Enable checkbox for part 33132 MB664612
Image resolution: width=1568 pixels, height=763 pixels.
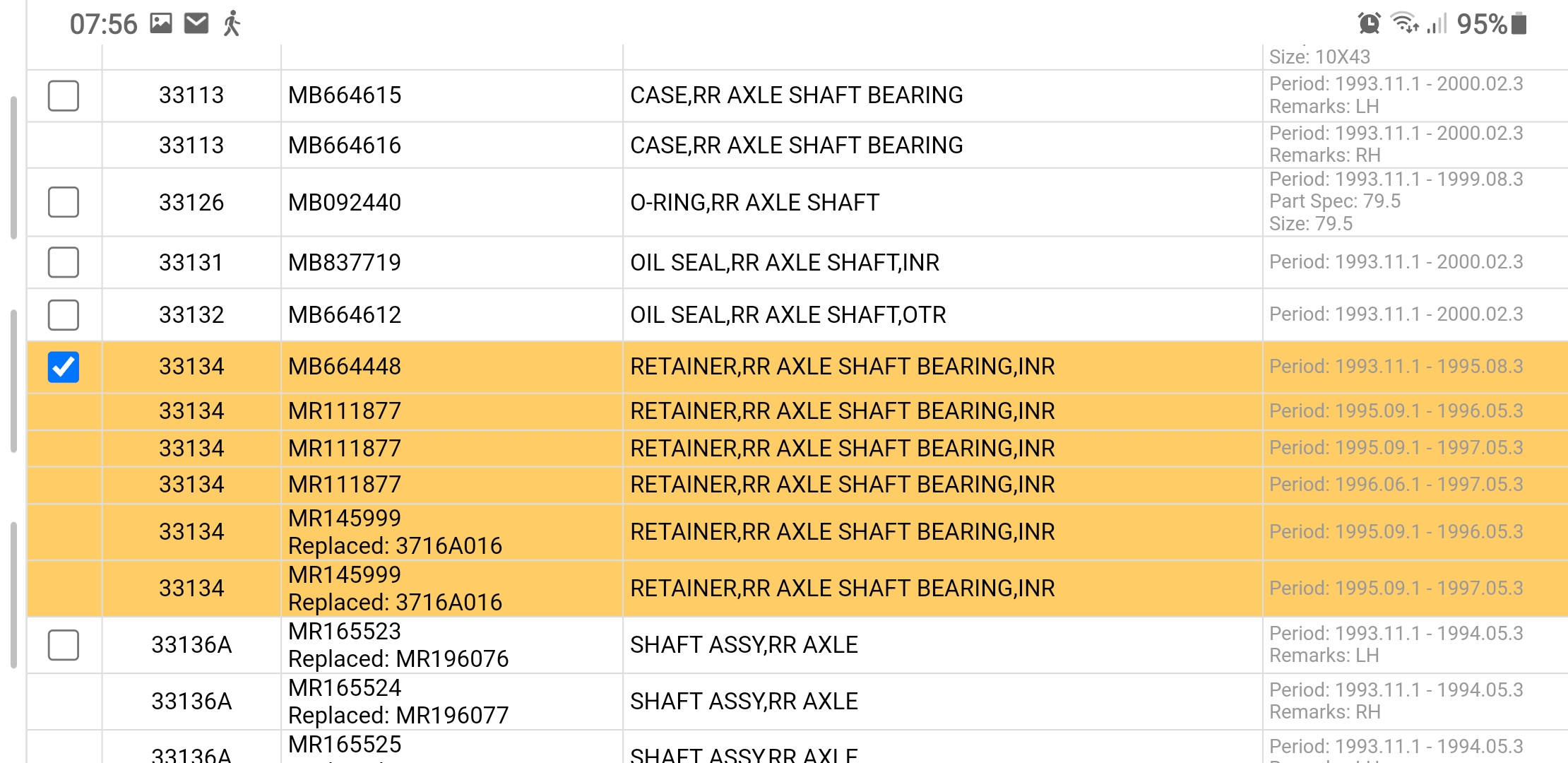click(x=64, y=314)
